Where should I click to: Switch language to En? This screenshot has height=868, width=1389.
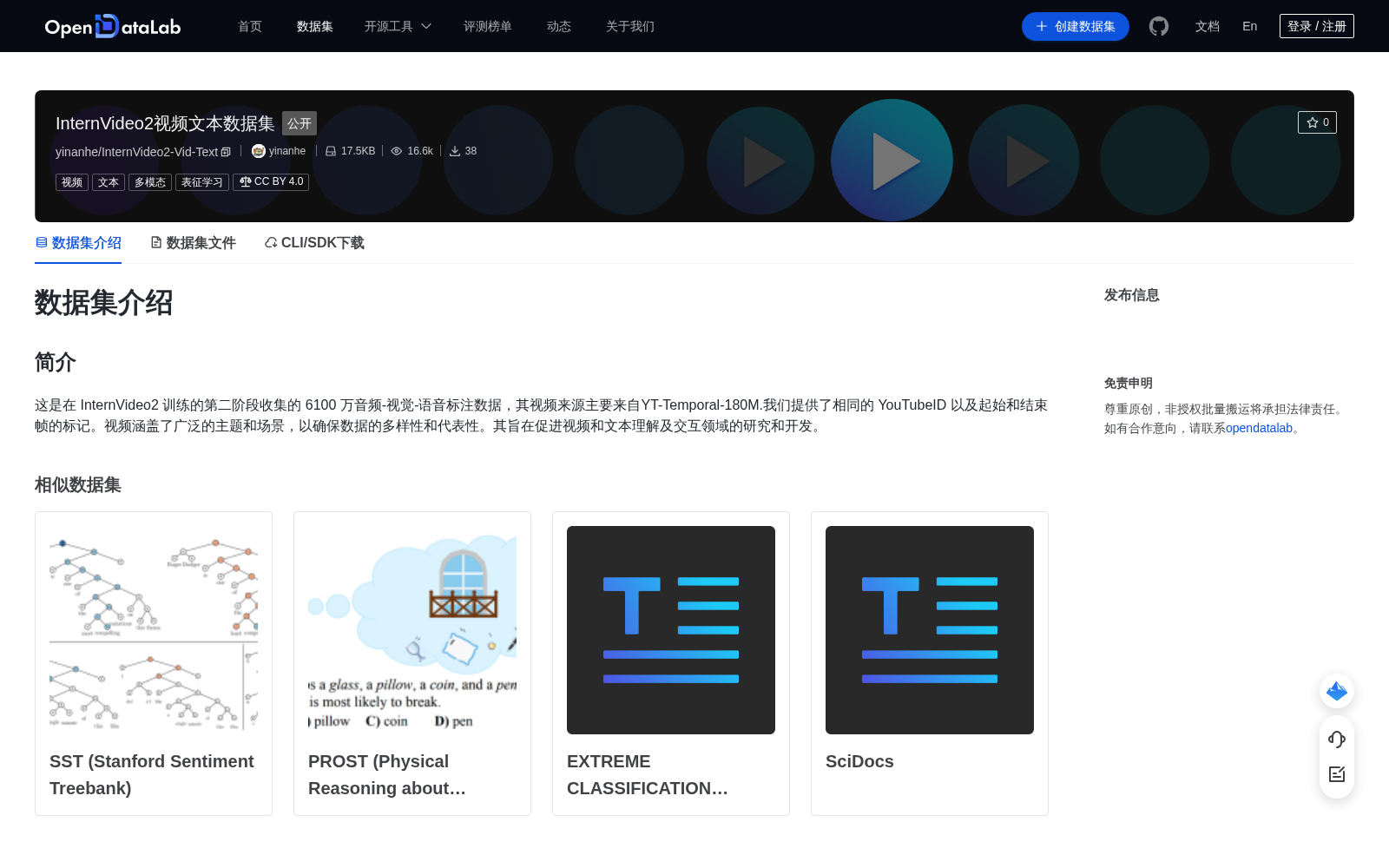[1250, 26]
